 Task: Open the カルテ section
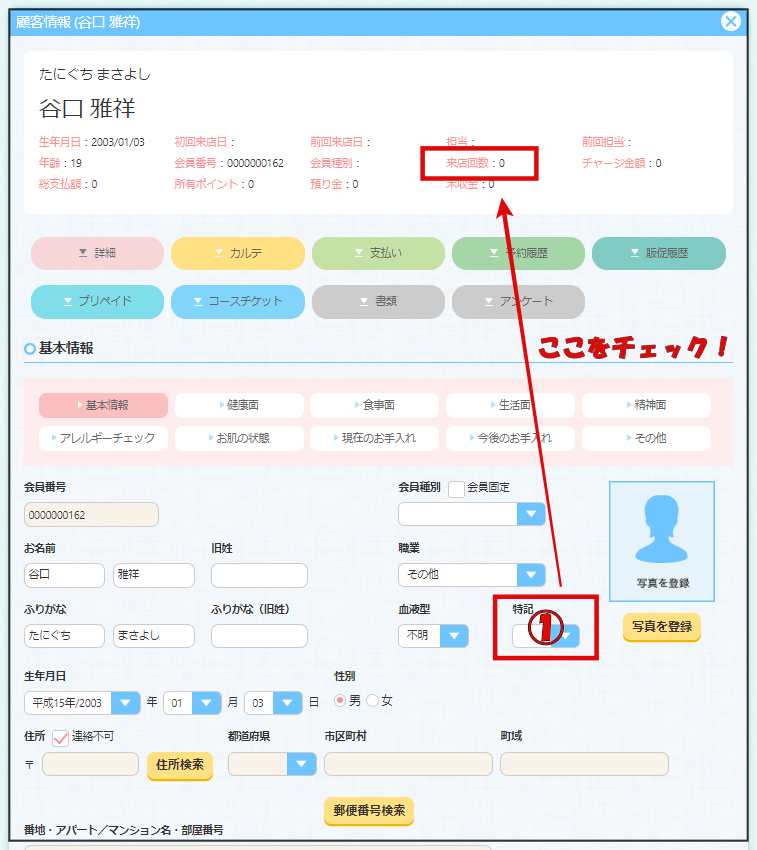238,254
